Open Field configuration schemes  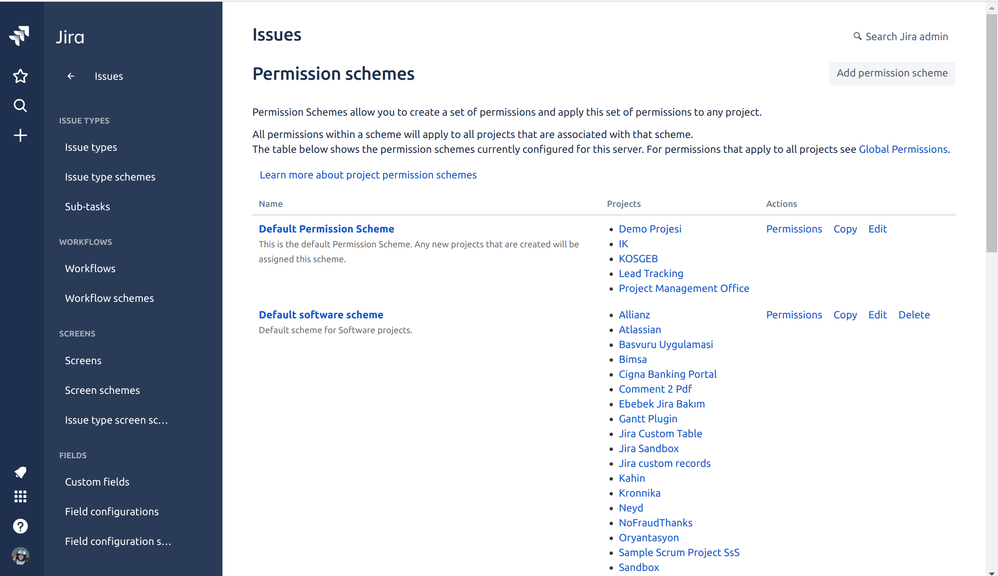coord(118,542)
